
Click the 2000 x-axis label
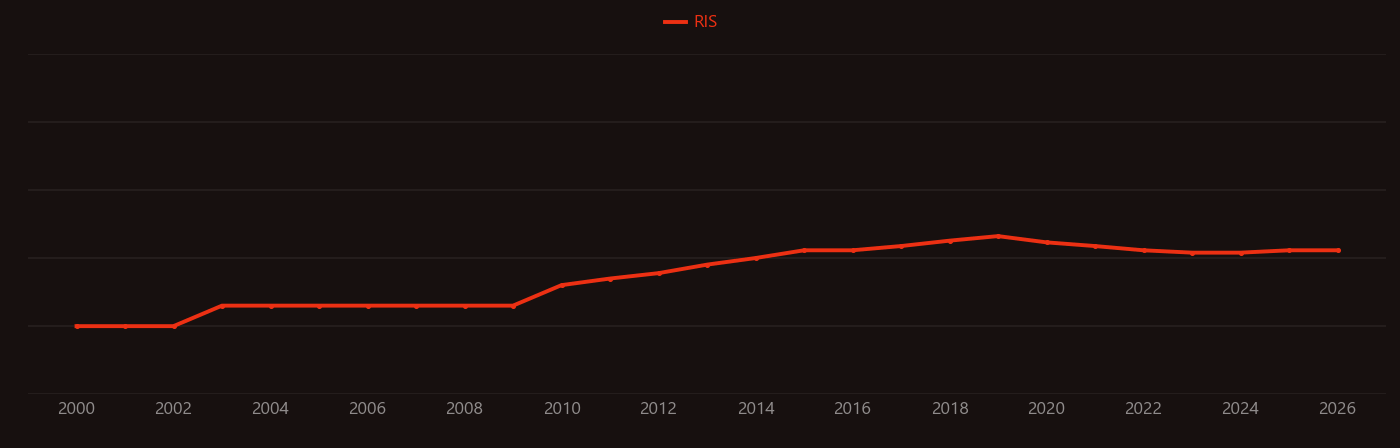(77, 409)
